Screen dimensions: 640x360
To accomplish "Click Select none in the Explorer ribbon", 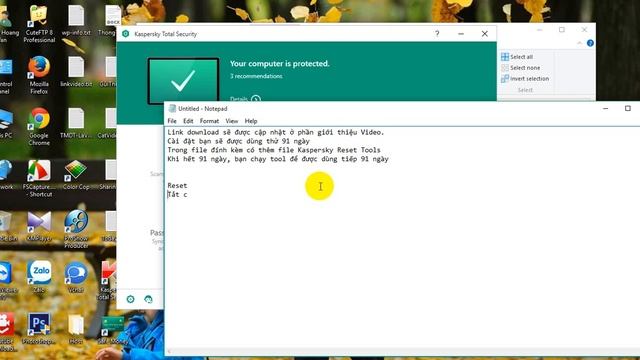I will (x=521, y=68).
